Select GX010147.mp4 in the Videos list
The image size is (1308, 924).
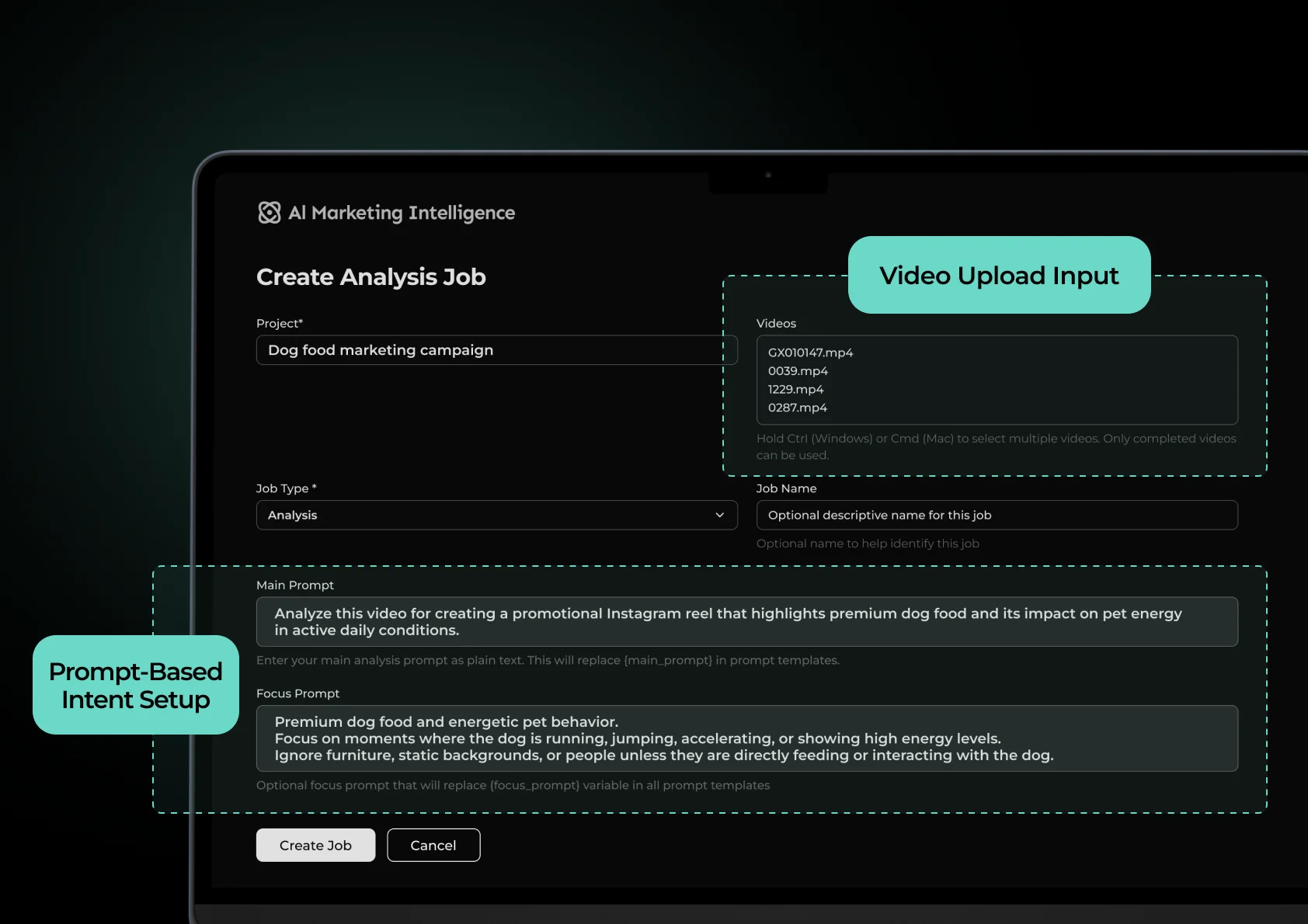click(811, 353)
